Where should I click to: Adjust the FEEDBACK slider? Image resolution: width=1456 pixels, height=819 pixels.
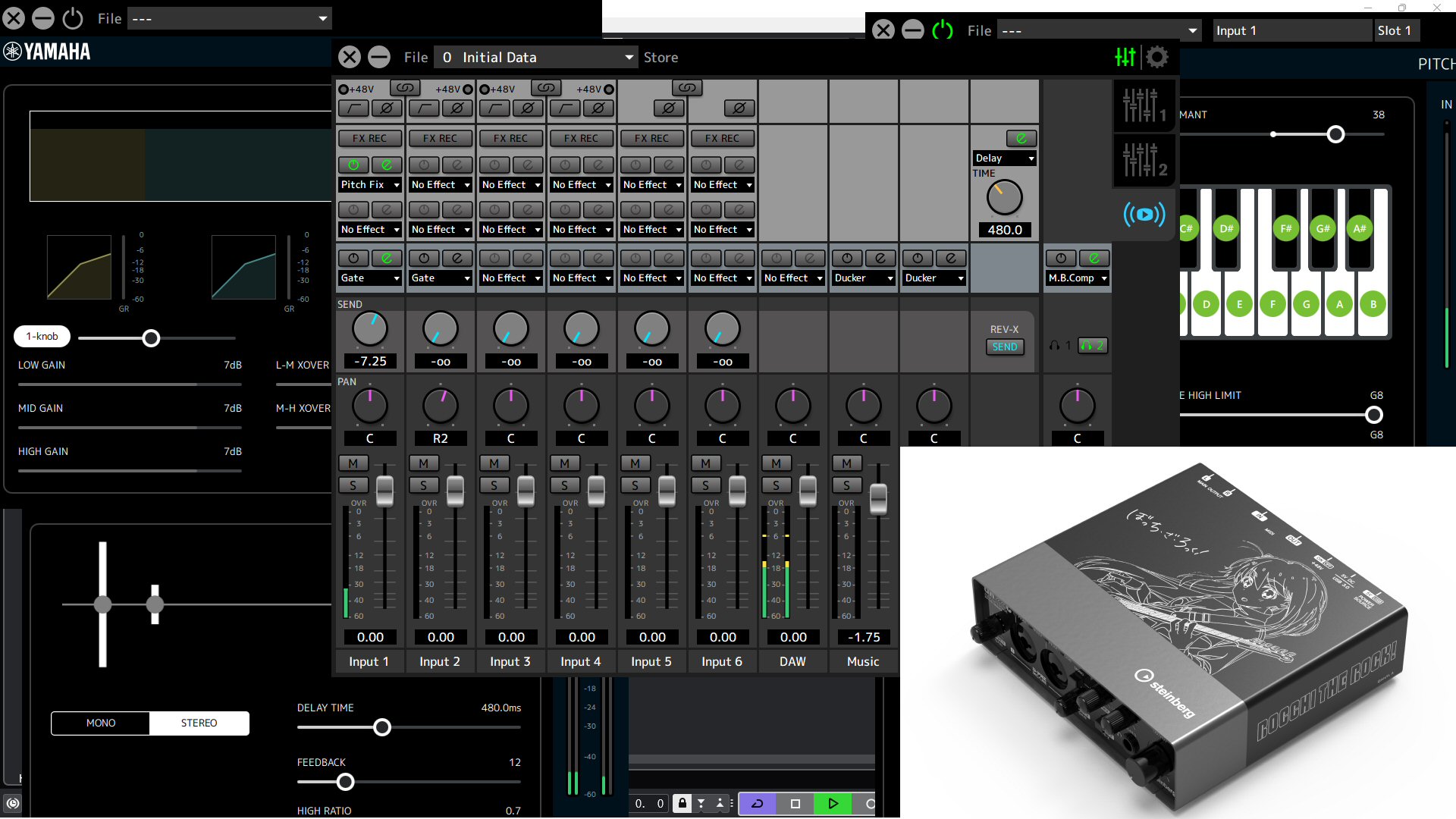coord(346,782)
